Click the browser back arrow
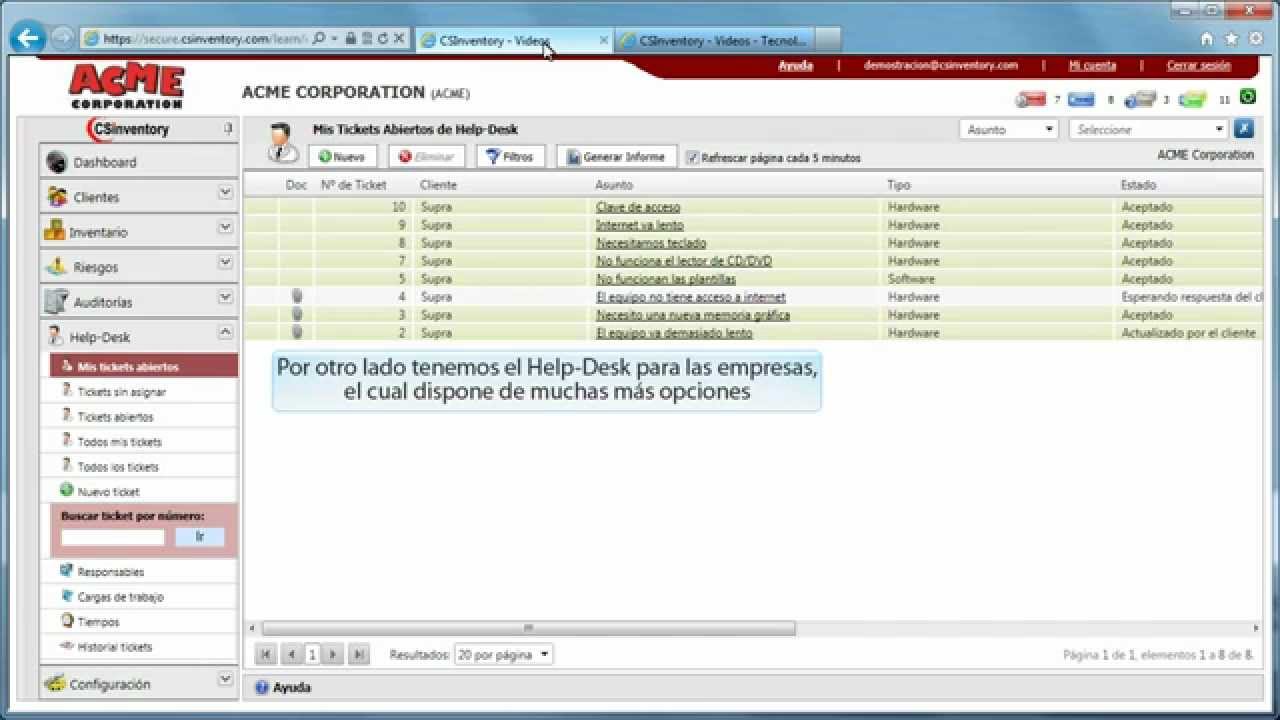This screenshot has height=720, width=1280. [x=28, y=38]
